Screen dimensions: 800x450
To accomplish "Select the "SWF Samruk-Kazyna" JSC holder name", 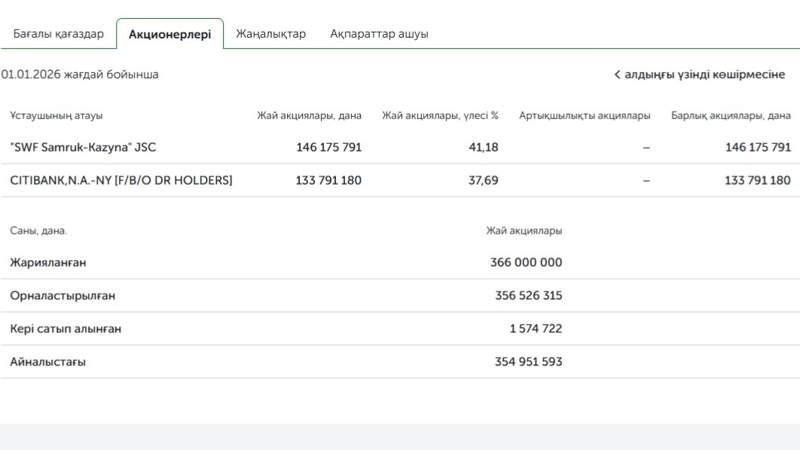I will coord(83,148).
